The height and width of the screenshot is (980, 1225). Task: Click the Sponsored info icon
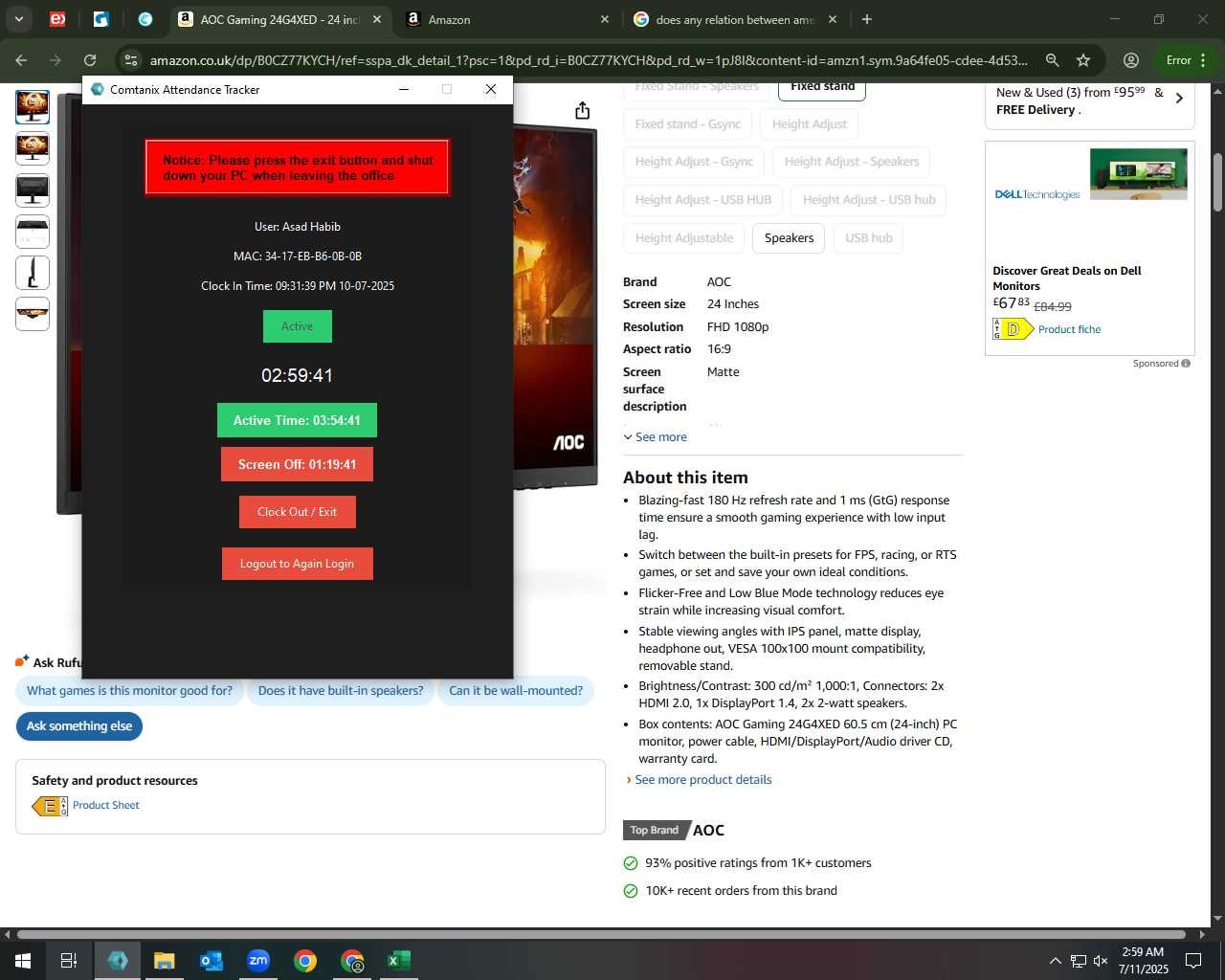(x=1186, y=364)
